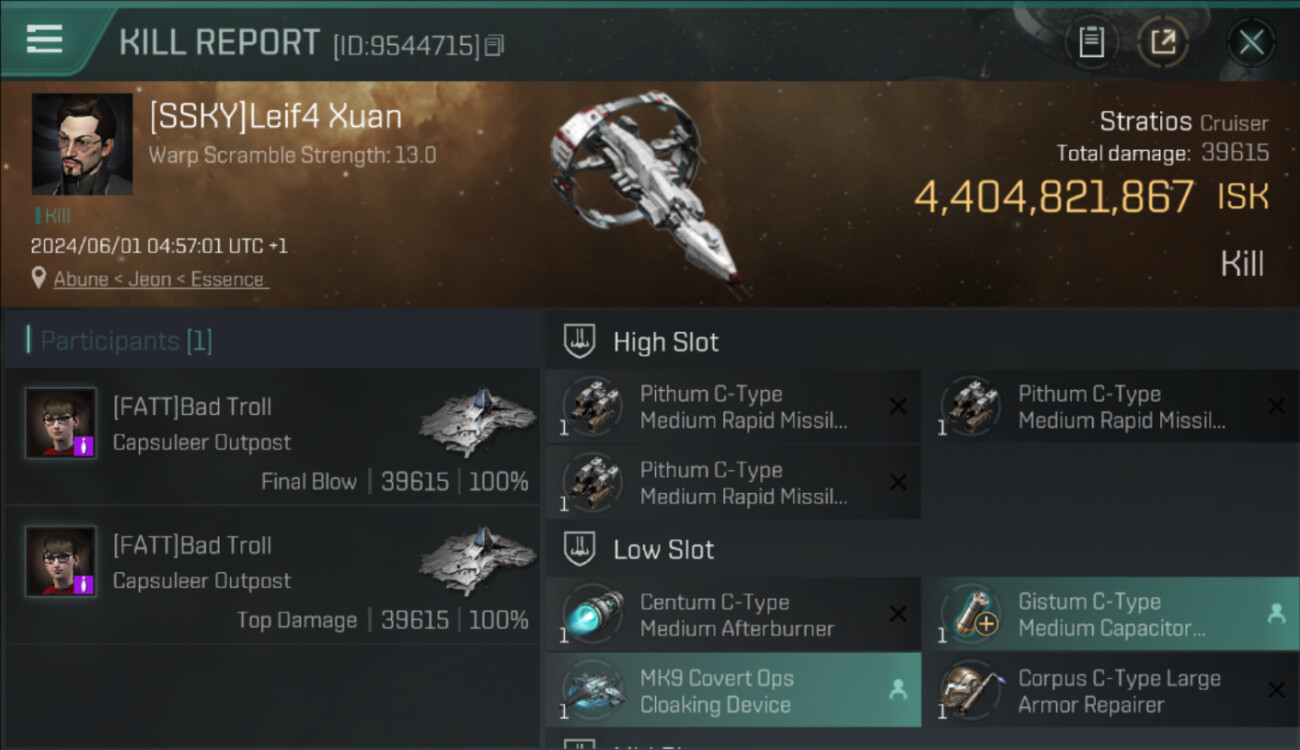The width and height of the screenshot is (1300, 750).
Task: Open the Abune < Jeon < Essence location link
Action: pos(160,279)
